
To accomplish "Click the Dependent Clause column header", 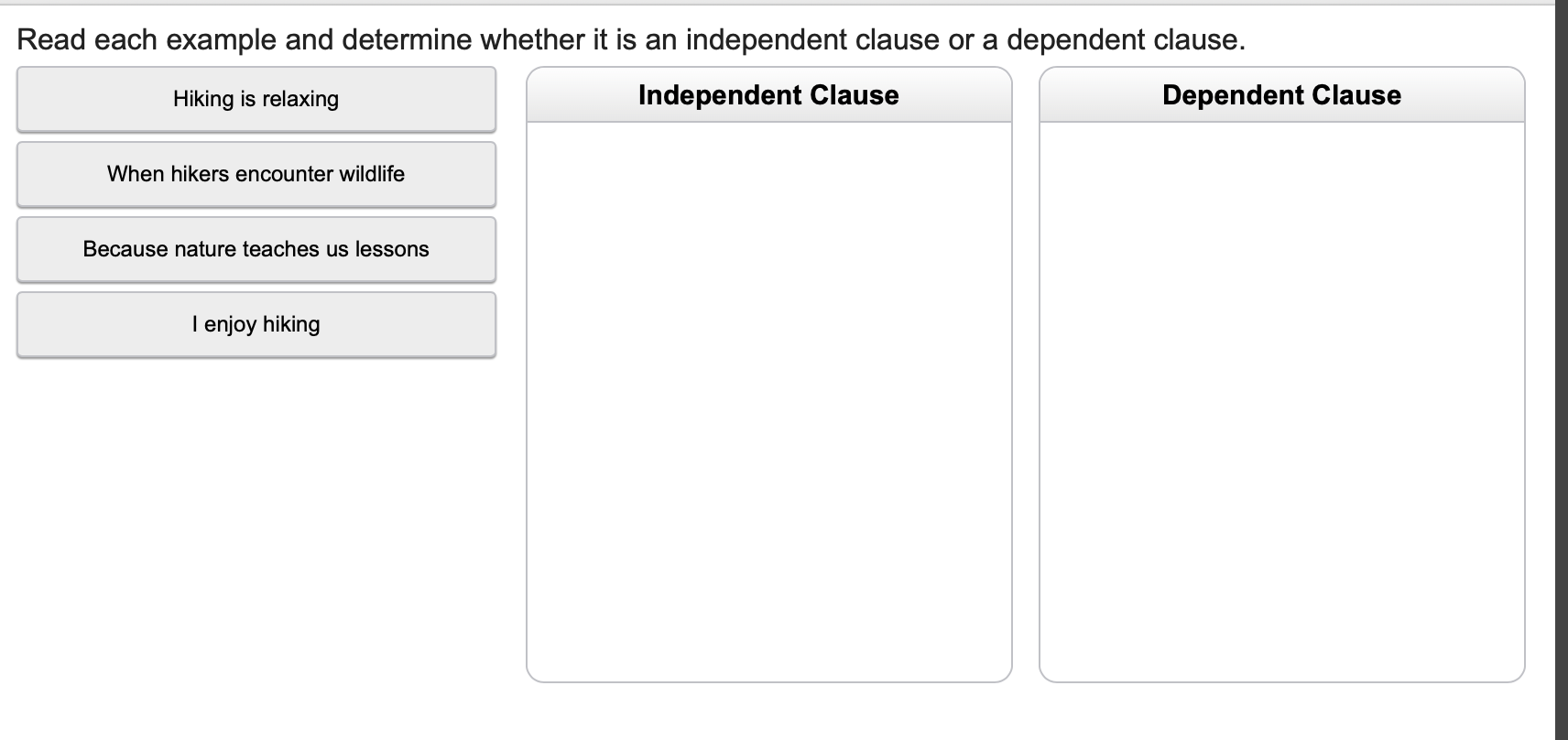I will pyautogui.click(x=1281, y=94).
